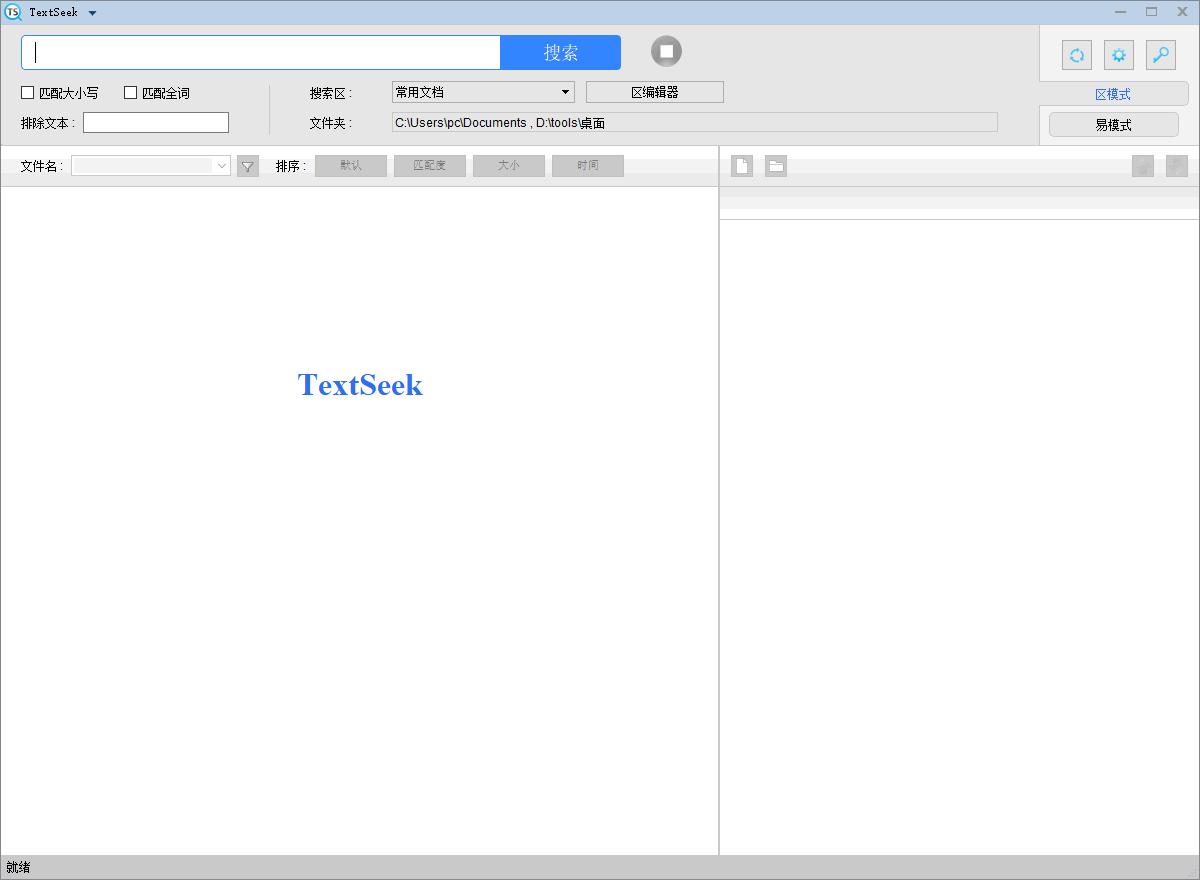Open the 区编辑器 button

[655, 92]
